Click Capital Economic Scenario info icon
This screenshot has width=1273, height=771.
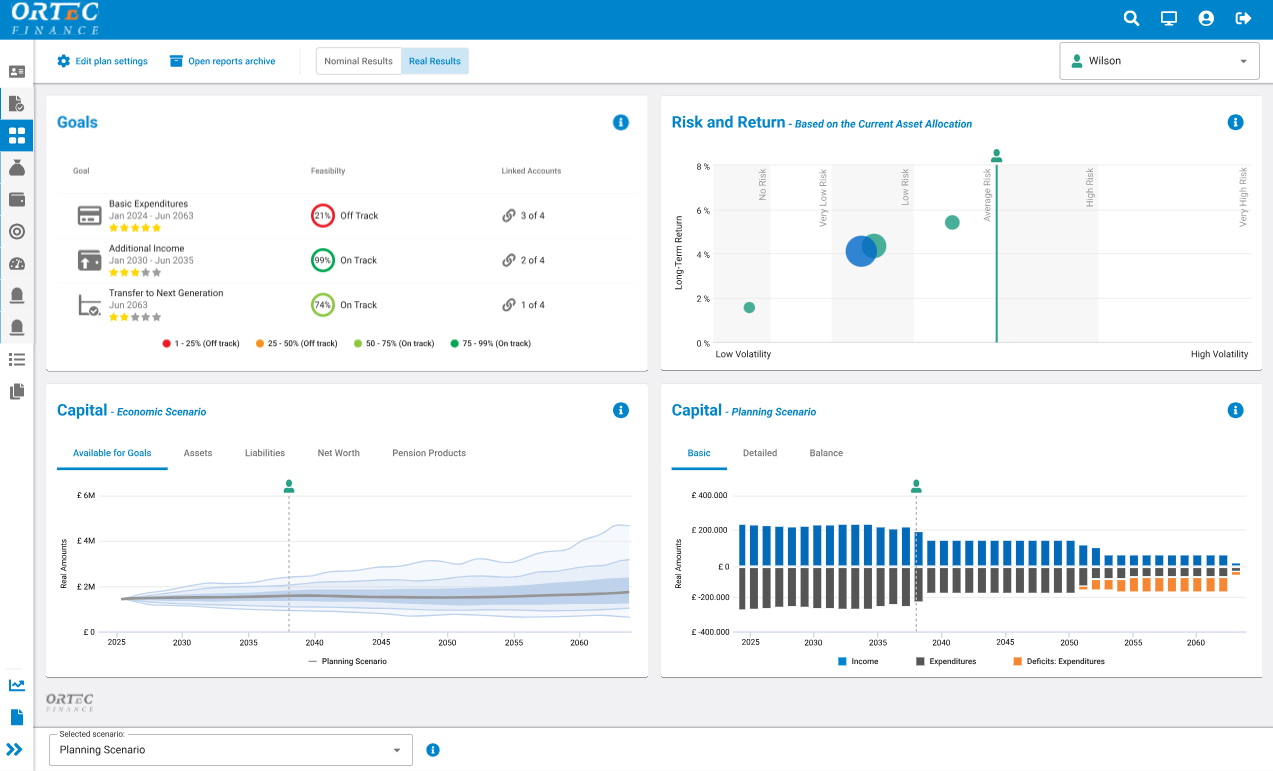point(621,410)
